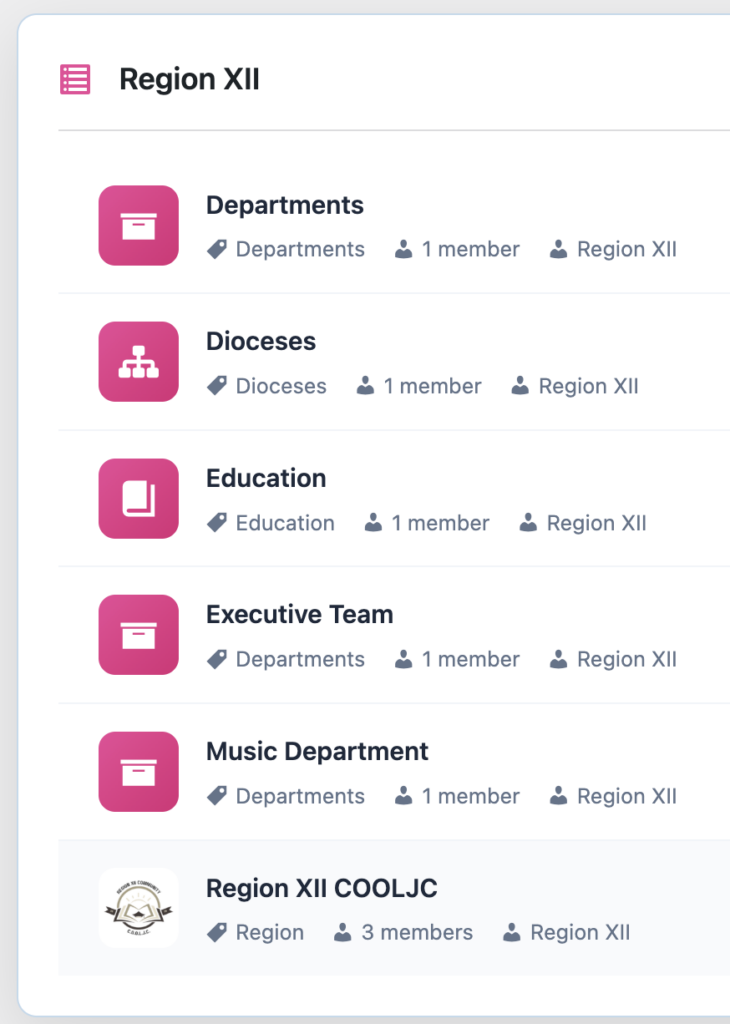Open the Dioceses group title
The image size is (730, 1024).
(x=260, y=341)
